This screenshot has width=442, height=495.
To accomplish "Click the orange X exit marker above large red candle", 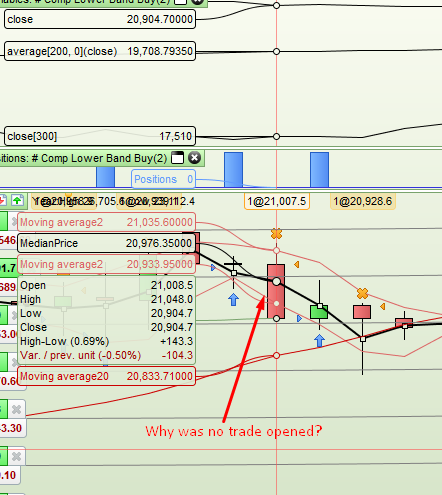I will (x=276, y=234).
